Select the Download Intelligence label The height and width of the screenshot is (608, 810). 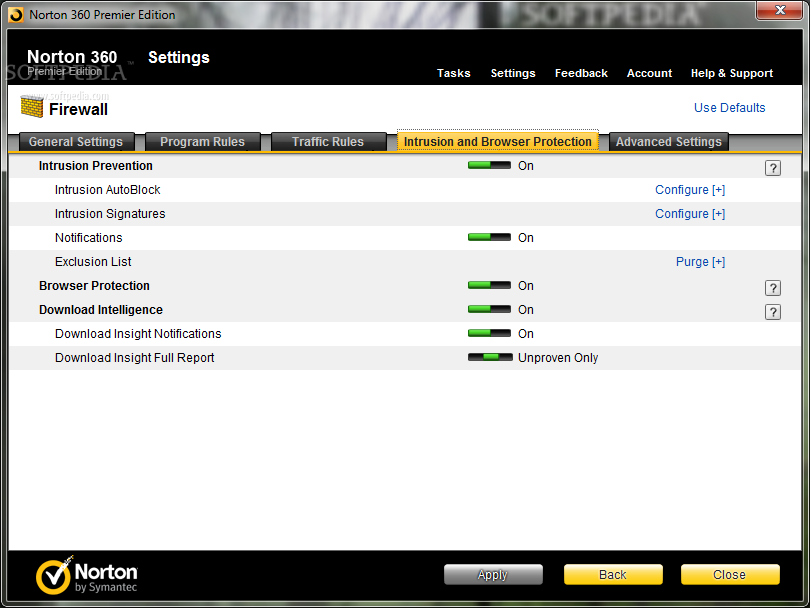coord(101,310)
